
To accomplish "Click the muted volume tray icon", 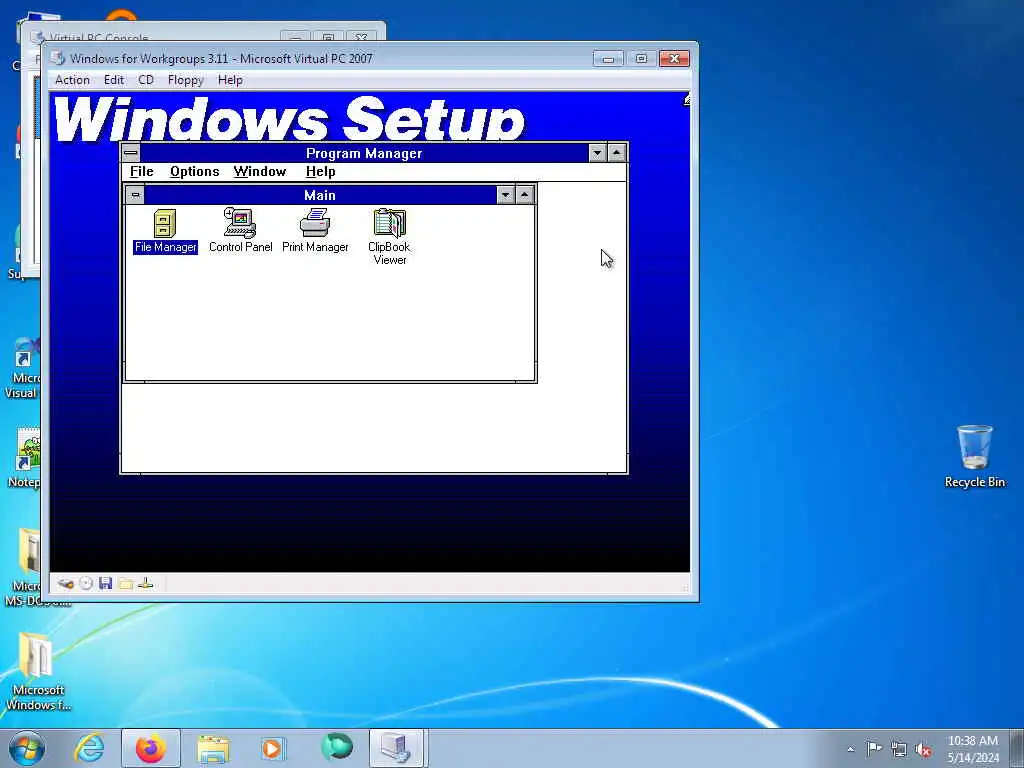I will pos(923,749).
